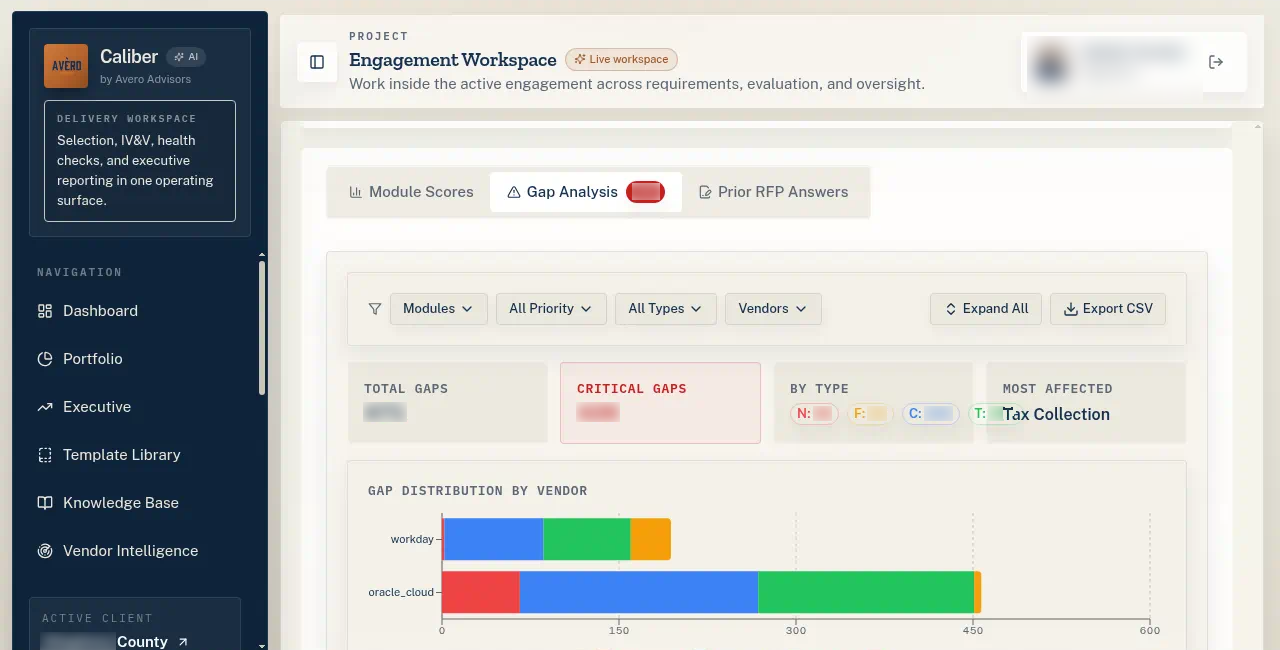Open the All Priority dropdown
This screenshot has width=1280, height=650.
tap(551, 309)
